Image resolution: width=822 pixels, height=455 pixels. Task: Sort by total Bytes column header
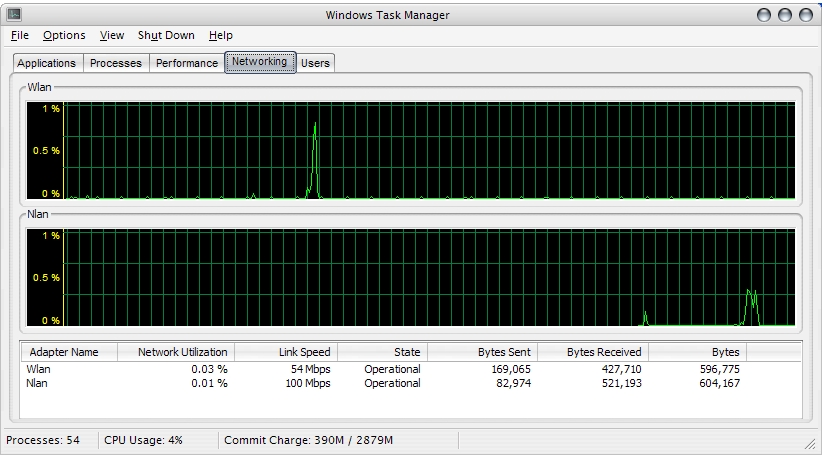click(698, 352)
